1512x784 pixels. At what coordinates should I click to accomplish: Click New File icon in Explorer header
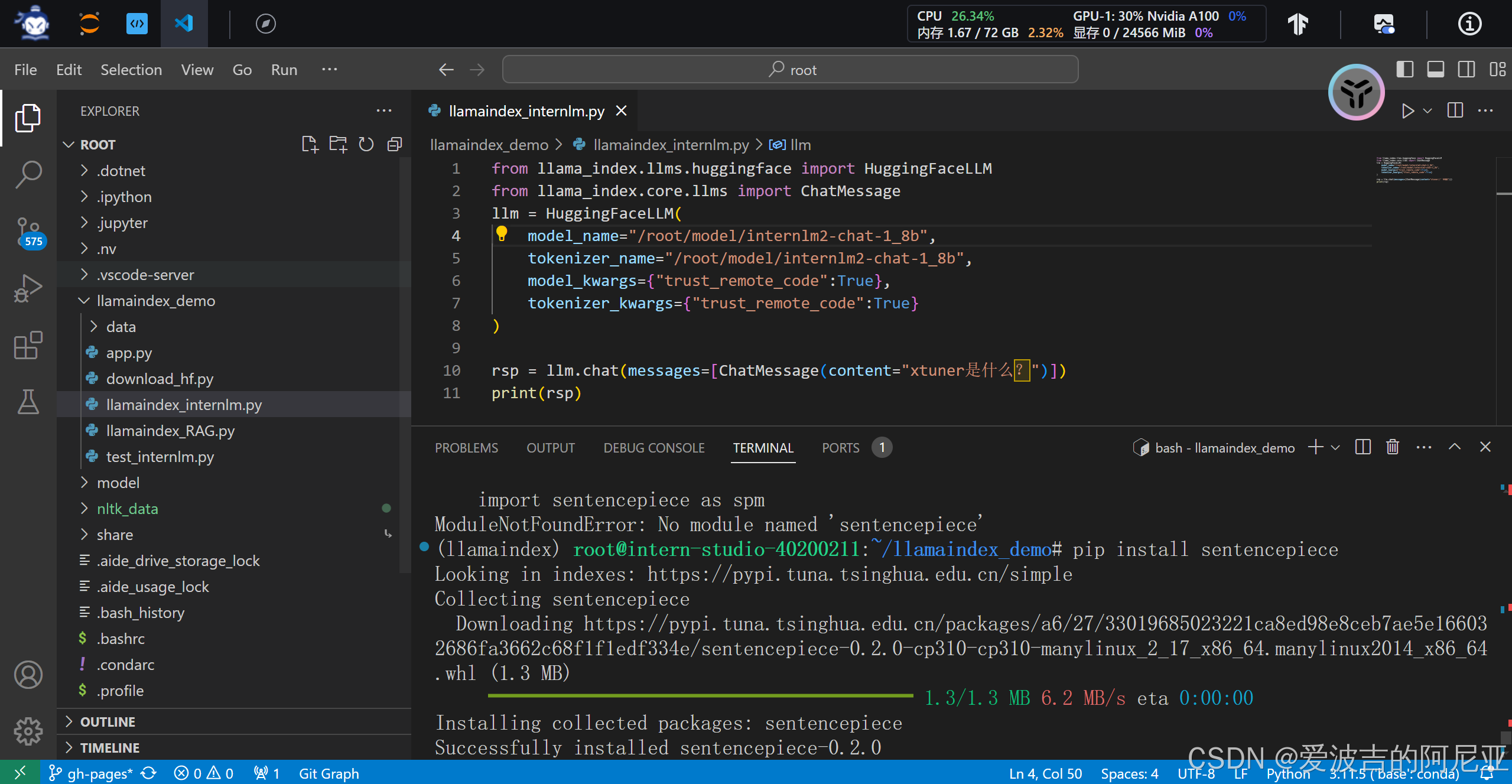[309, 144]
